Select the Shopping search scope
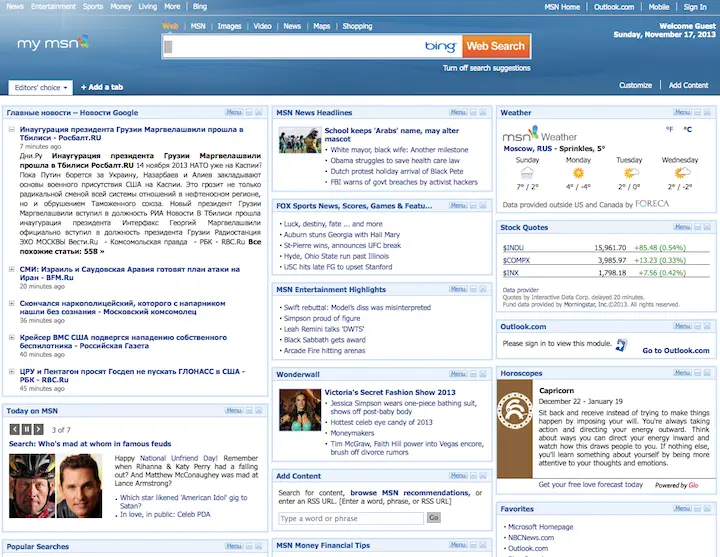Screen dimensions: 720x557 (x=357, y=26)
